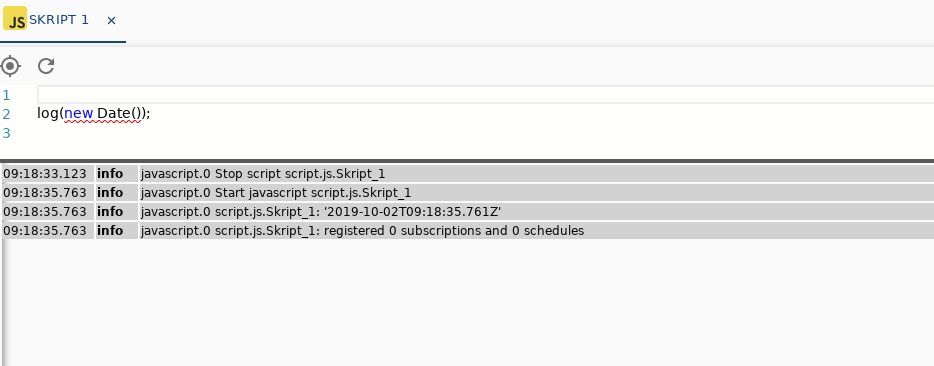Select the "Start javascript script.js.Skript_1" log entry
The width and height of the screenshot is (934, 366).
[x=468, y=193]
